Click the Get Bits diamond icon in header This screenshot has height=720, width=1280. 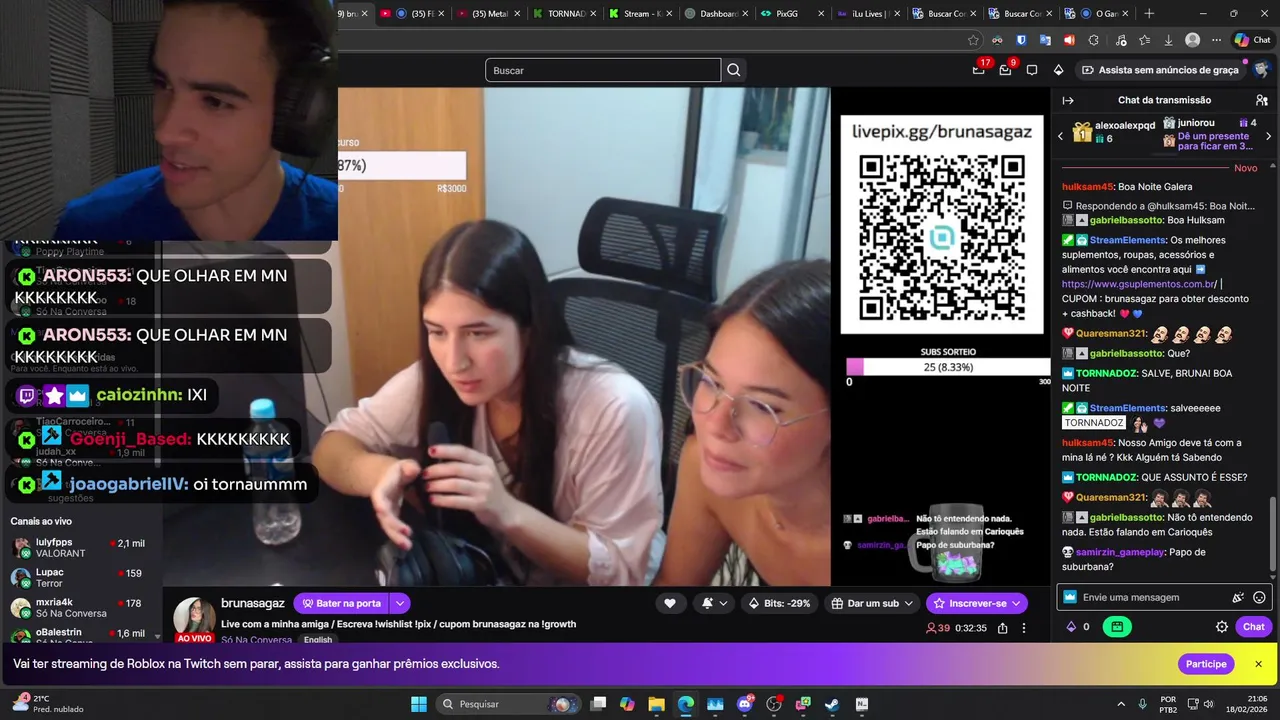1058,70
